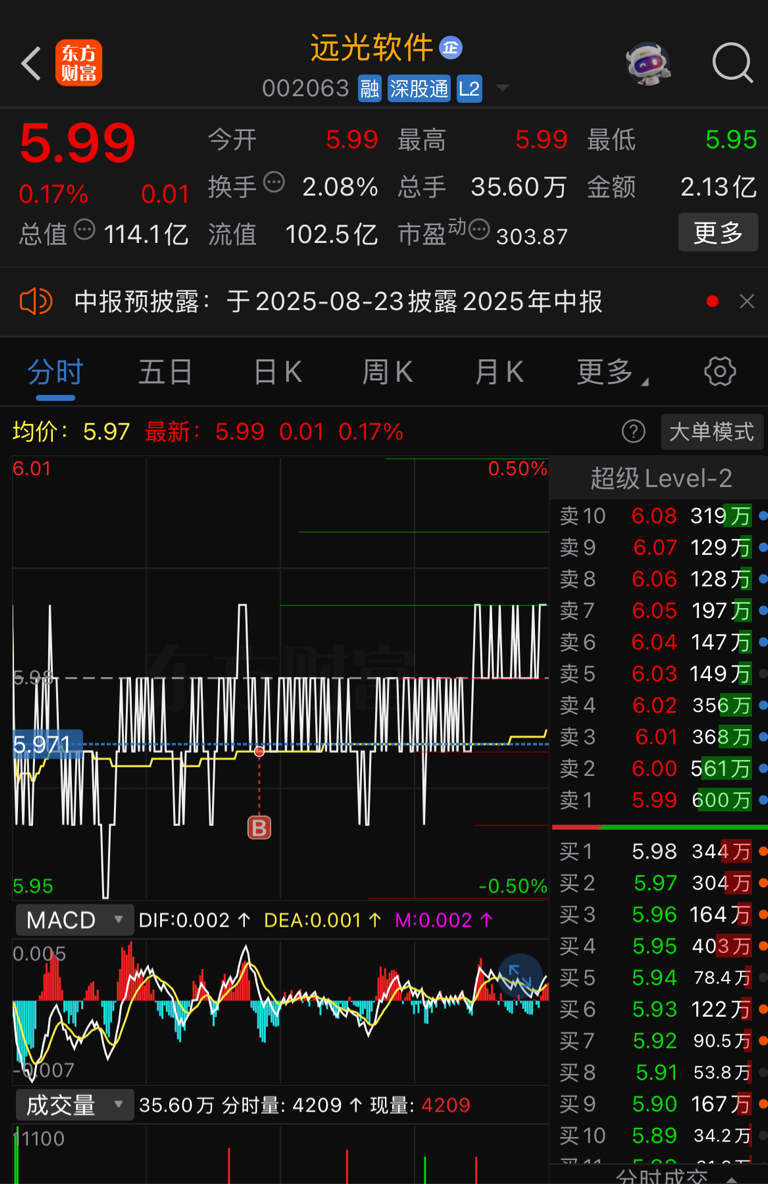Tap the B buy marker on chart
768x1184 pixels.
tap(259, 828)
